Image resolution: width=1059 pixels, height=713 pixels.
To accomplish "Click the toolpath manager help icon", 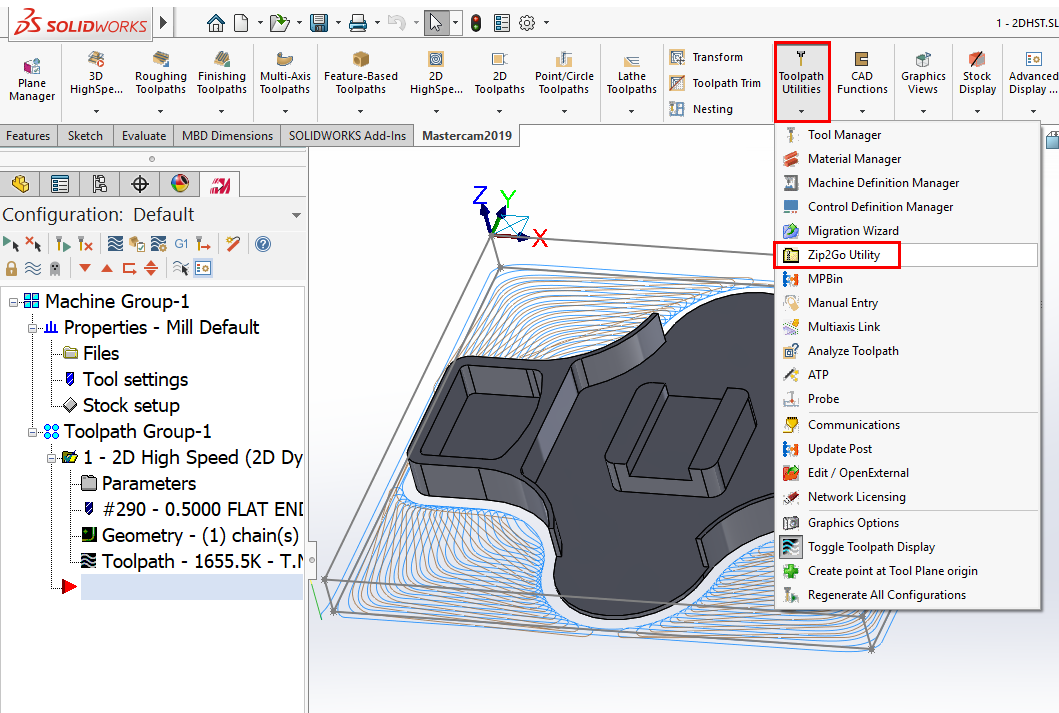I will (263, 243).
